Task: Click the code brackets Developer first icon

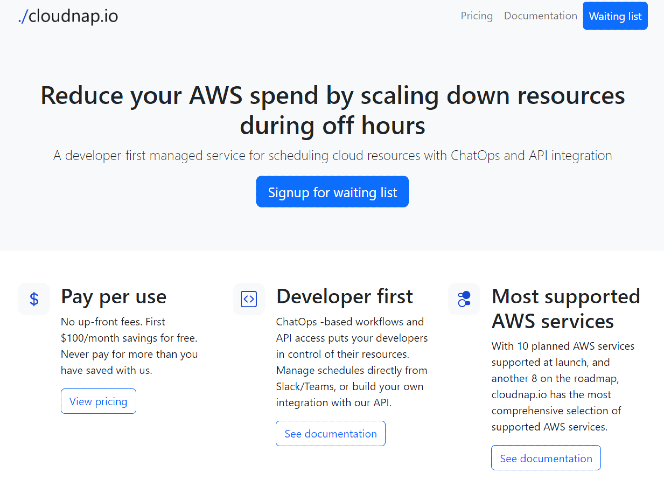Action: pos(249,299)
